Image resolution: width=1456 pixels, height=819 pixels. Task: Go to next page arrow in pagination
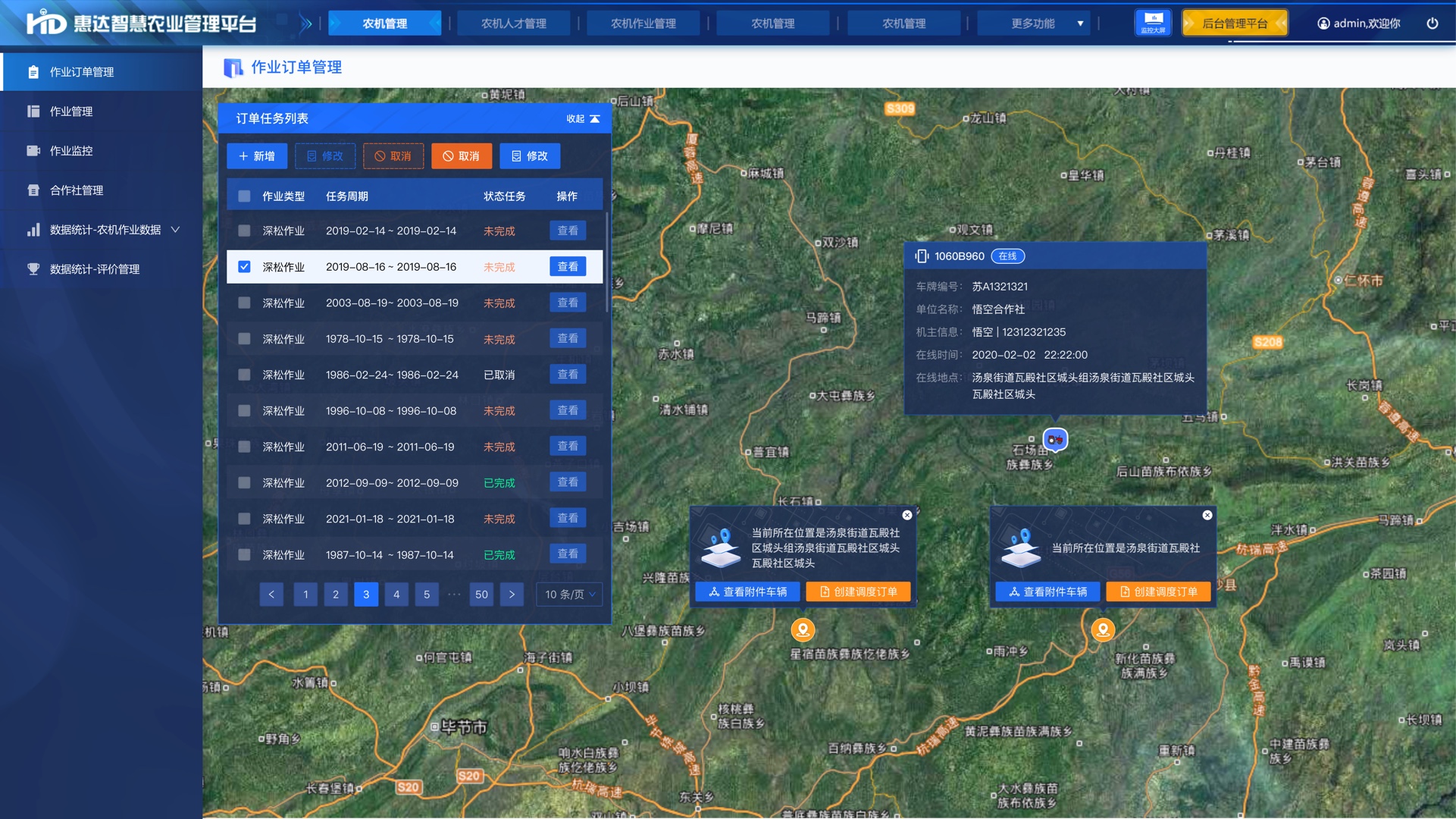(x=512, y=595)
